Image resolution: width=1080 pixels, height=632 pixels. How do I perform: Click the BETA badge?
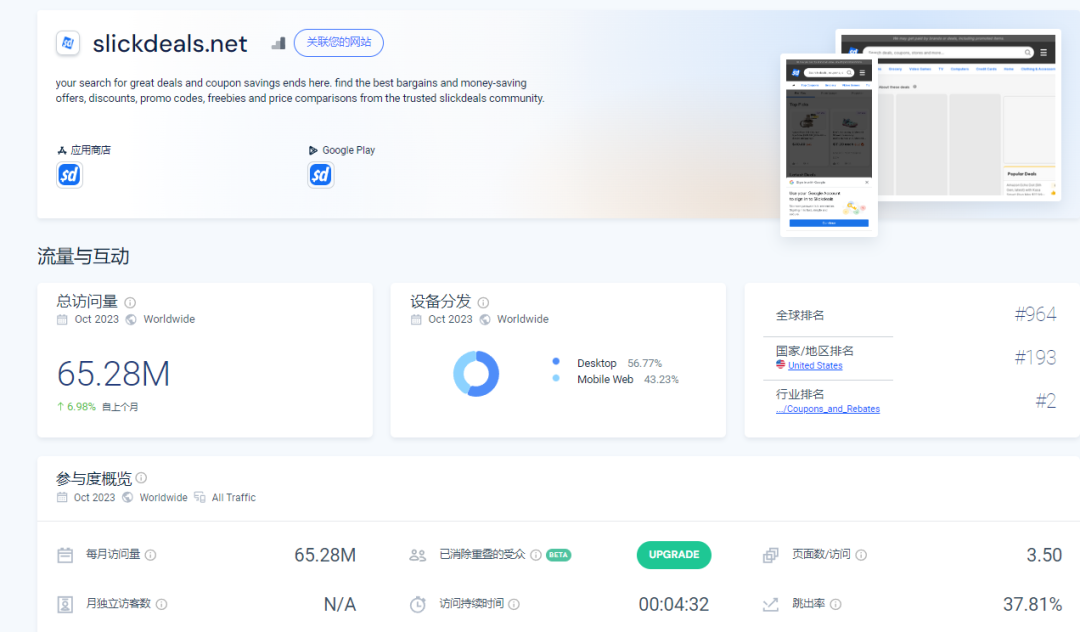[559, 555]
